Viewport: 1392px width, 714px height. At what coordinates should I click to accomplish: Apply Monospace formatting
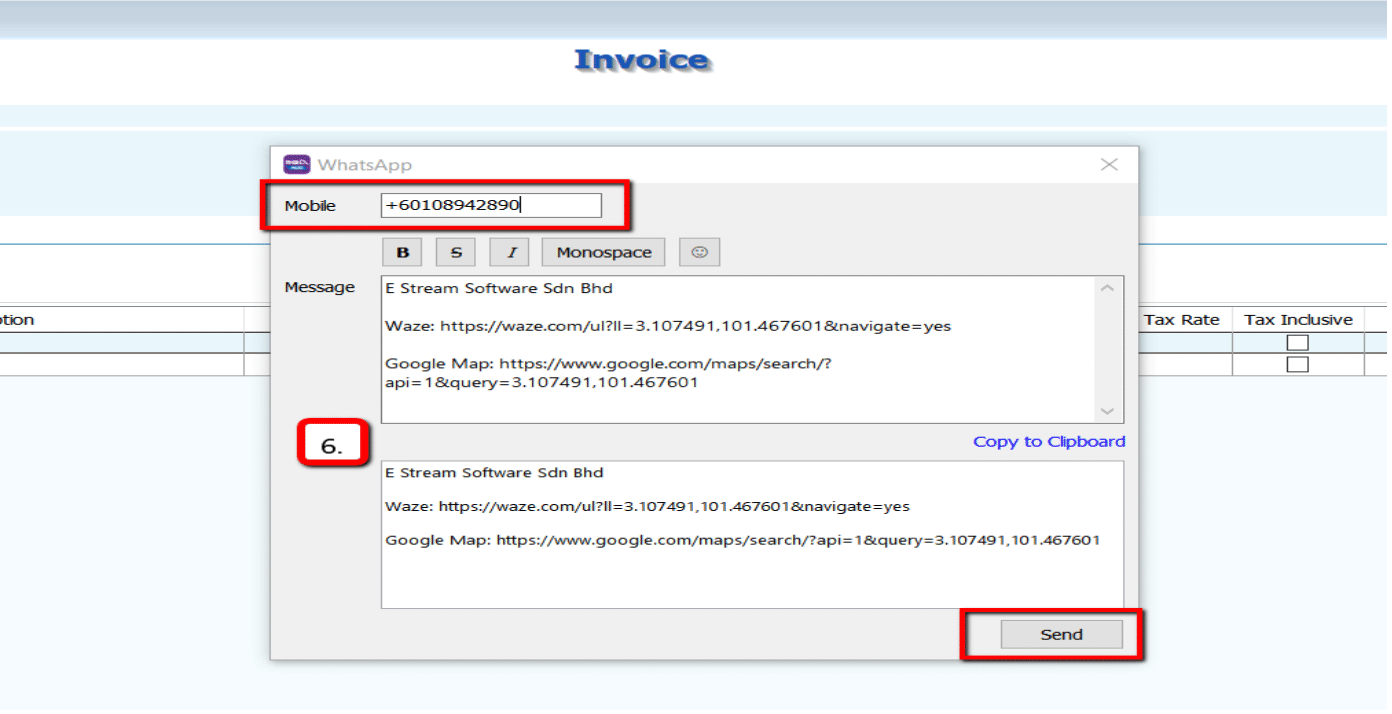[x=603, y=253]
